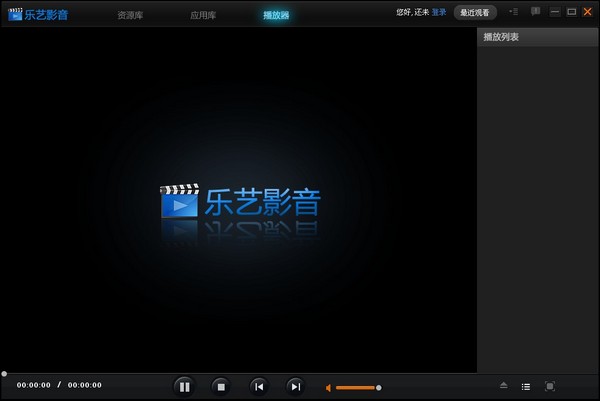This screenshot has width=600, height=401.
Task: Open the main menu list icon
Action: pyautogui.click(x=513, y=11)
